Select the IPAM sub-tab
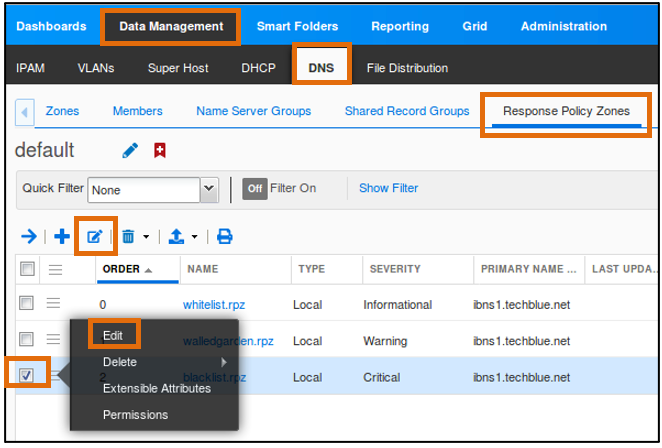Viewport: 662px width, 448px height. (x=30, y=68)
